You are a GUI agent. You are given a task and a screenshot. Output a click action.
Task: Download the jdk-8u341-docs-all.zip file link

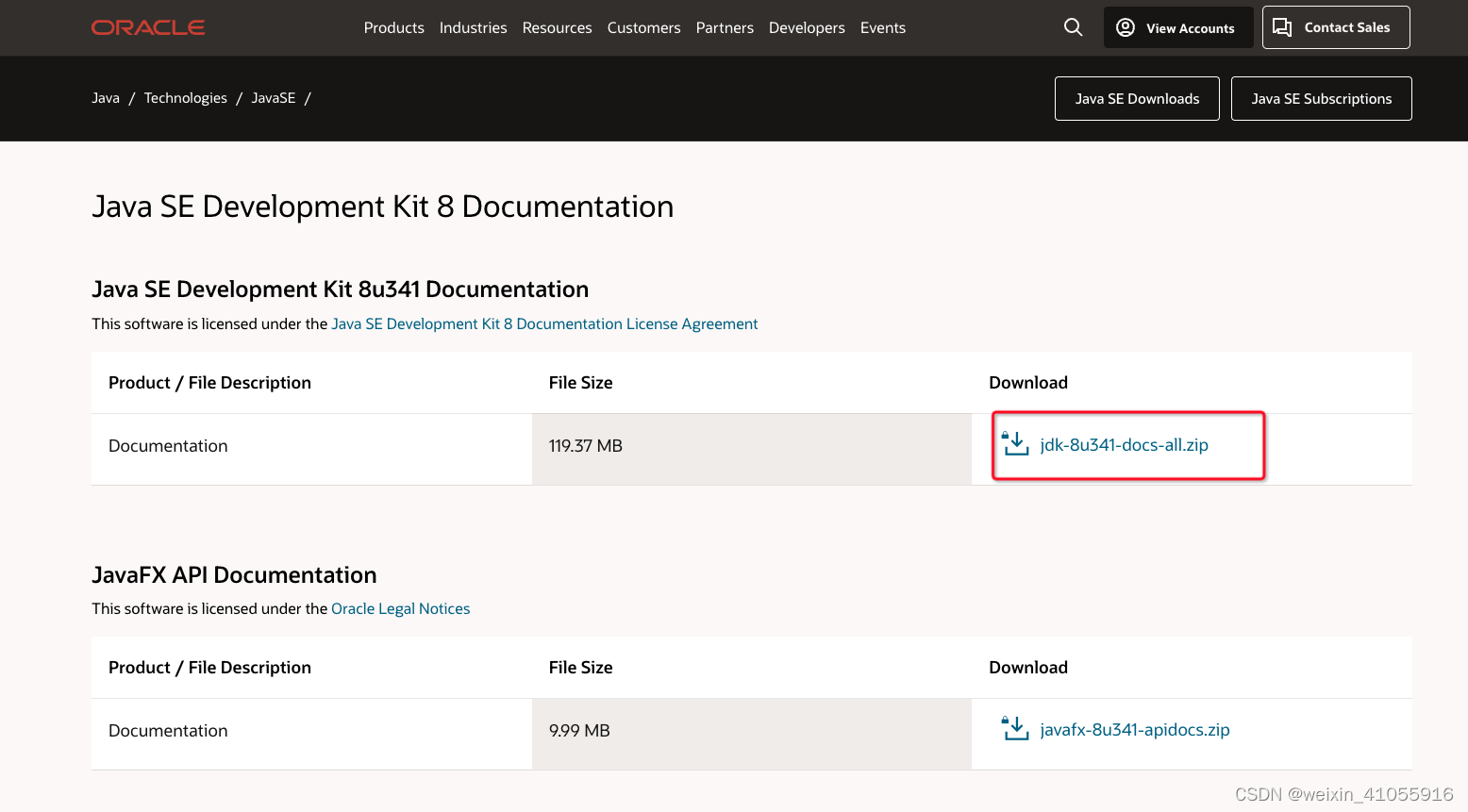pyautogui.click(x=1124, y=445)
